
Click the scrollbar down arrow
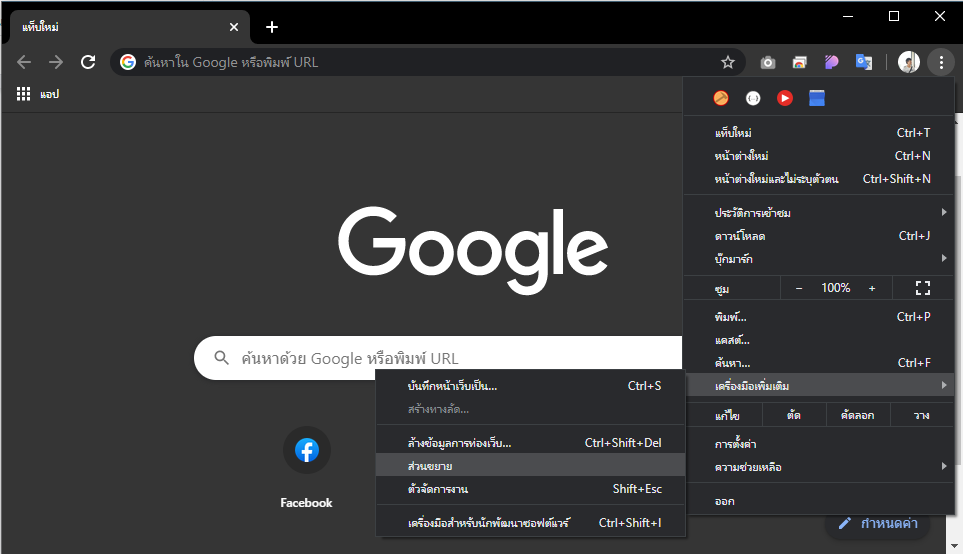tap(954, 545)
